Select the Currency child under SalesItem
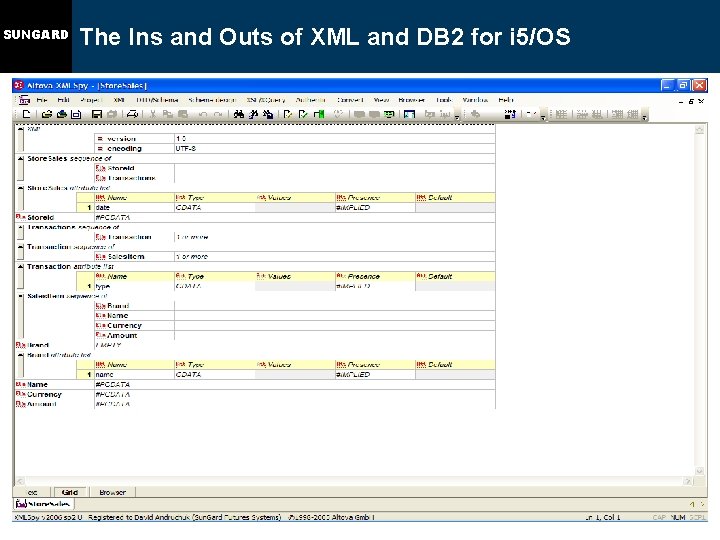Screen dimensions: 720x540 [134, 326]
